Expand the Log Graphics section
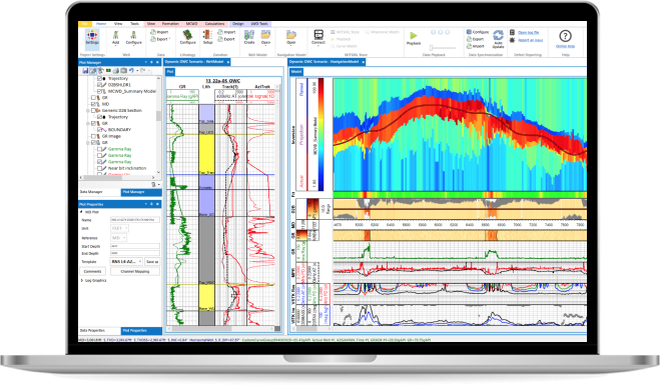The height and width of the screenshot is (385, 660). (82, 280)
